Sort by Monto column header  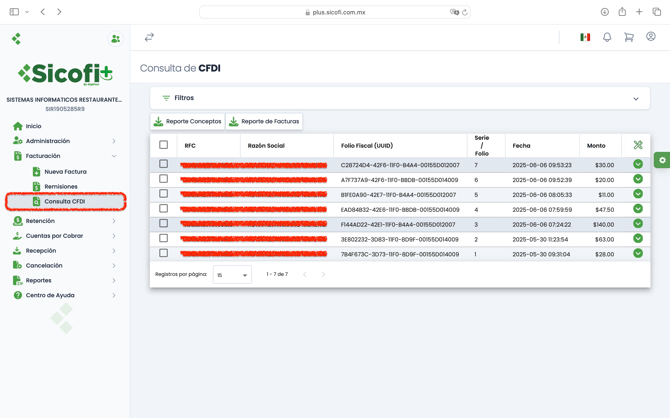click(x=596, y=146)
